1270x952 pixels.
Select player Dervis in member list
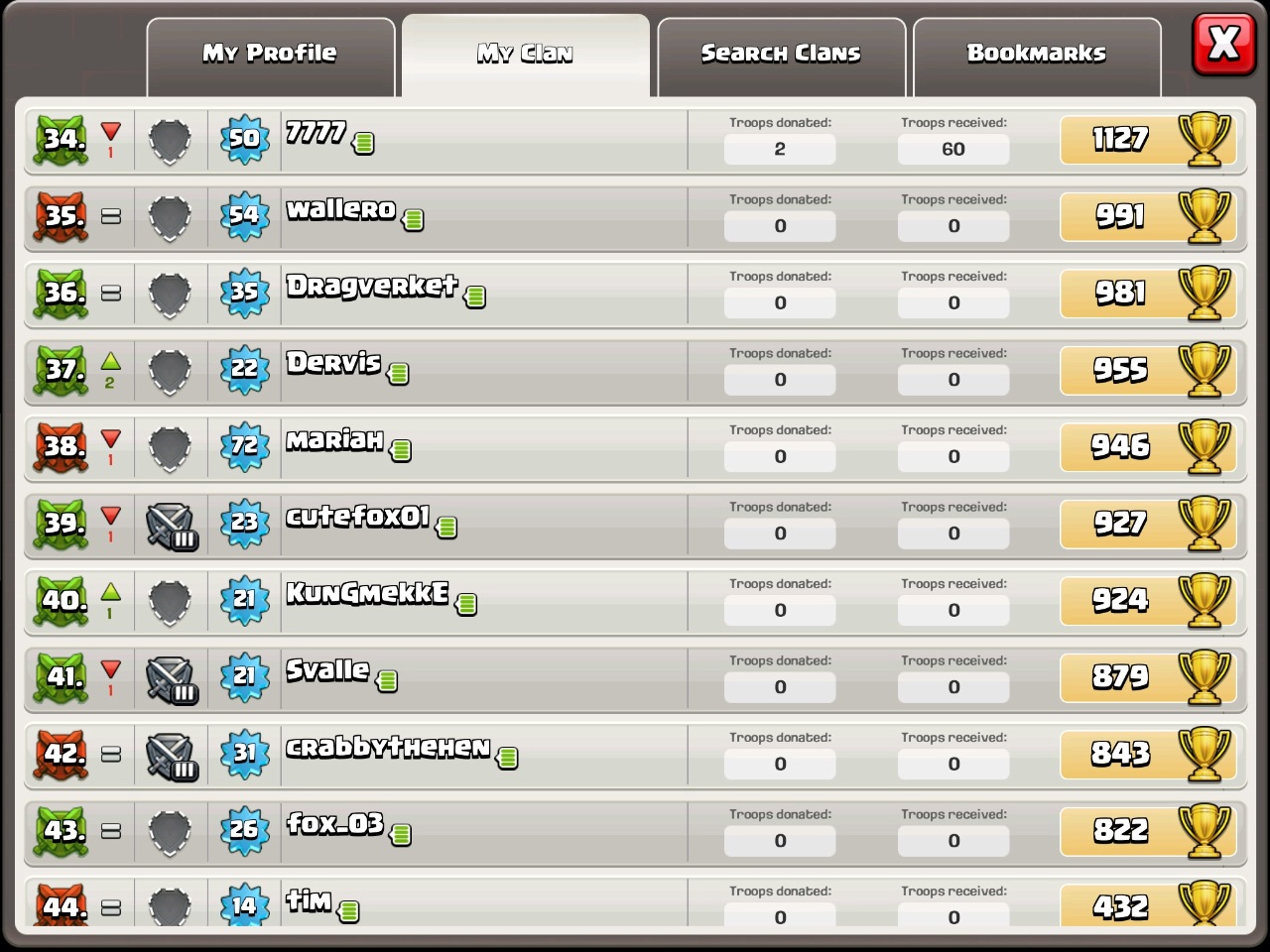click(635, 372)
